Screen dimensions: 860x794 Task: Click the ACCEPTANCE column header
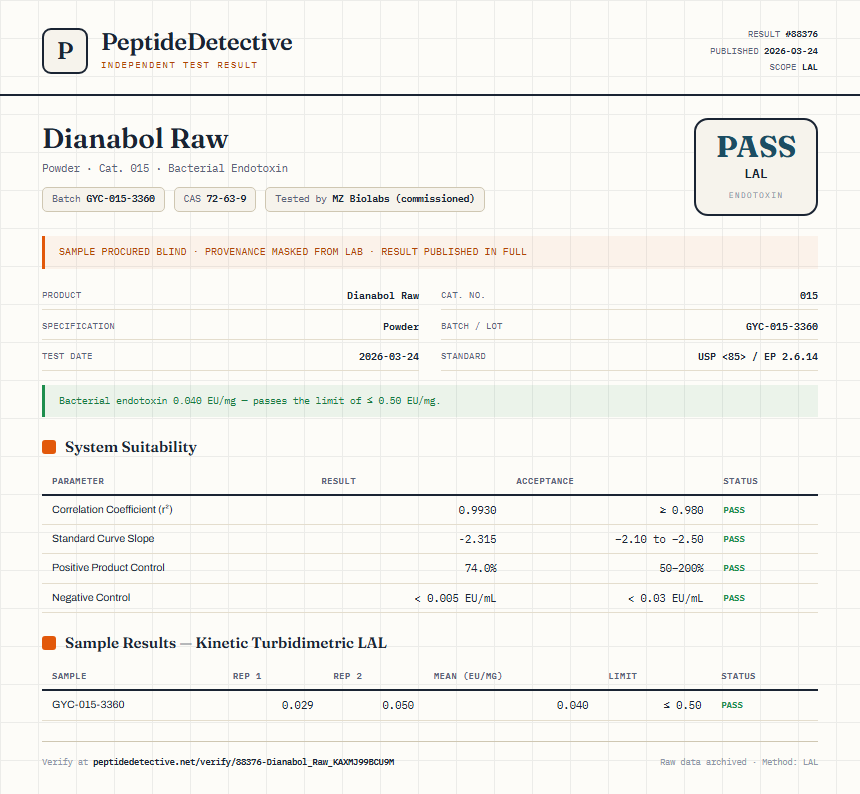point(545,481)
